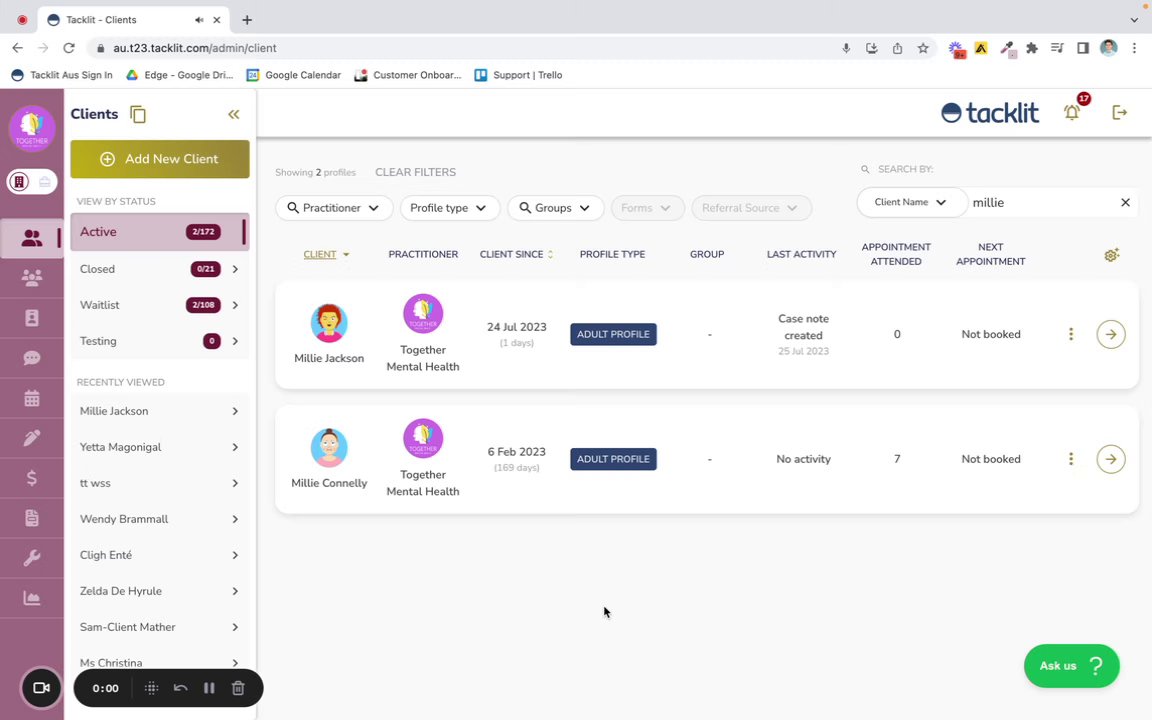Select the Active status view
1152x720 pixels.
159,232
